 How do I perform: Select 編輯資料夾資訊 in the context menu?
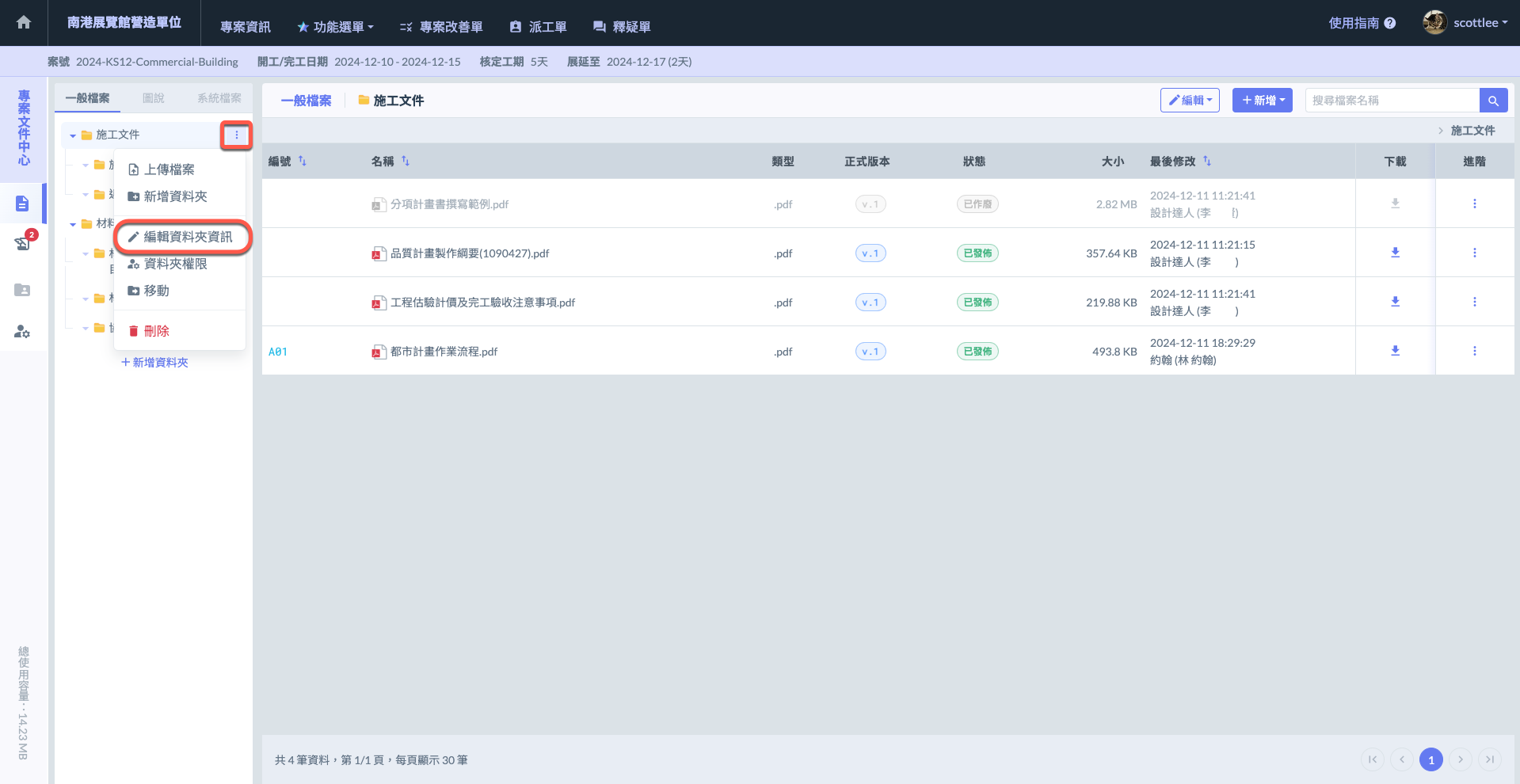pos(187,237)
